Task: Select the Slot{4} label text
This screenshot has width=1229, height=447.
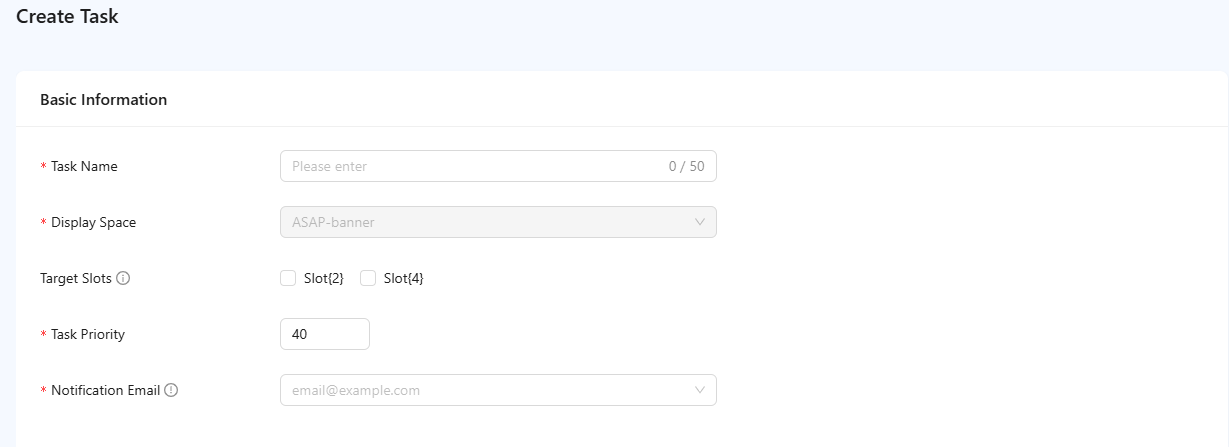Action: pyautogui.click(x=404, y=279)
